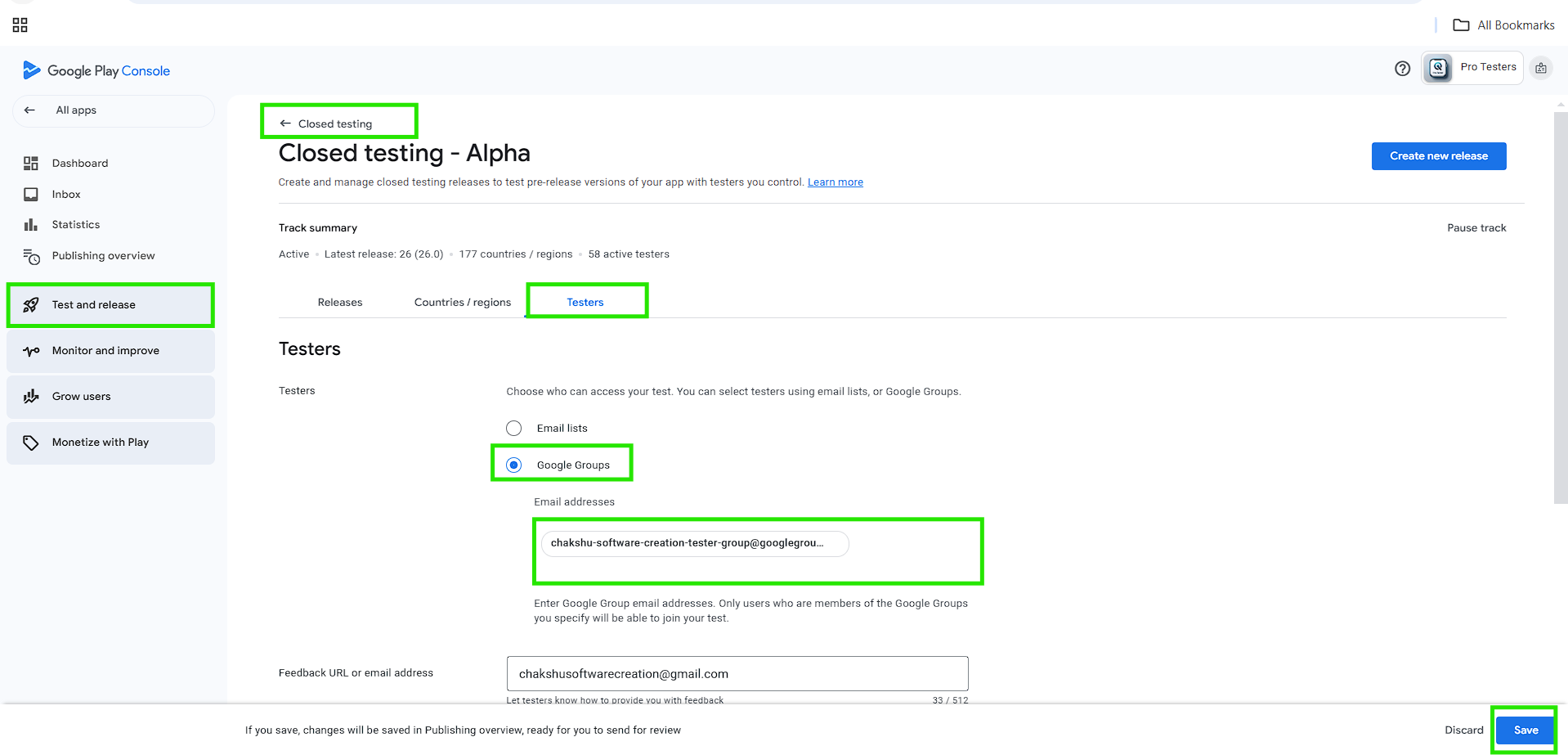Click the Dashboard icon in sidebar
This screenshot has width=1568, height=755.
[x=31, y=164]
